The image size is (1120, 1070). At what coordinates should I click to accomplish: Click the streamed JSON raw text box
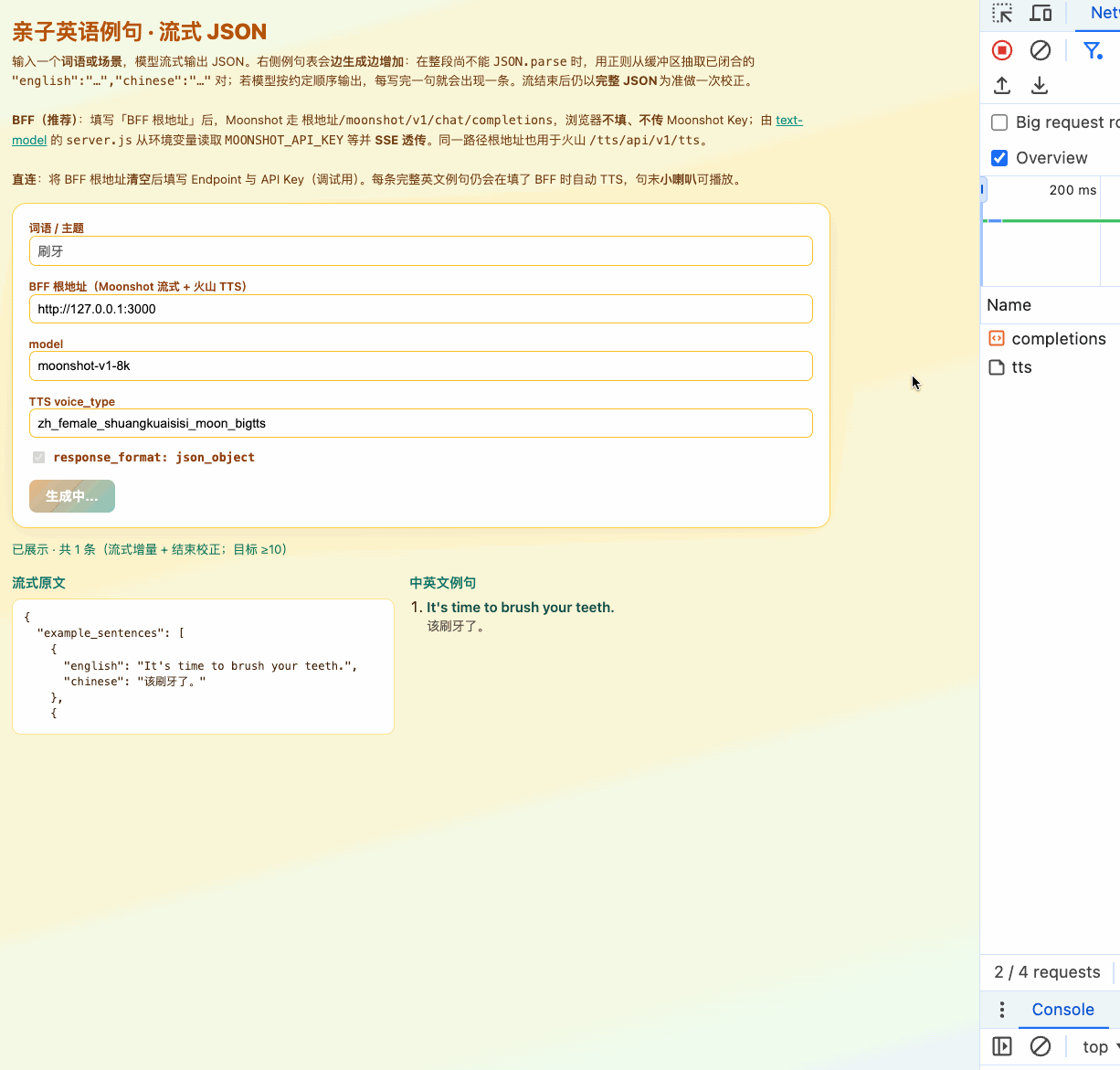(x=203, y=666)
